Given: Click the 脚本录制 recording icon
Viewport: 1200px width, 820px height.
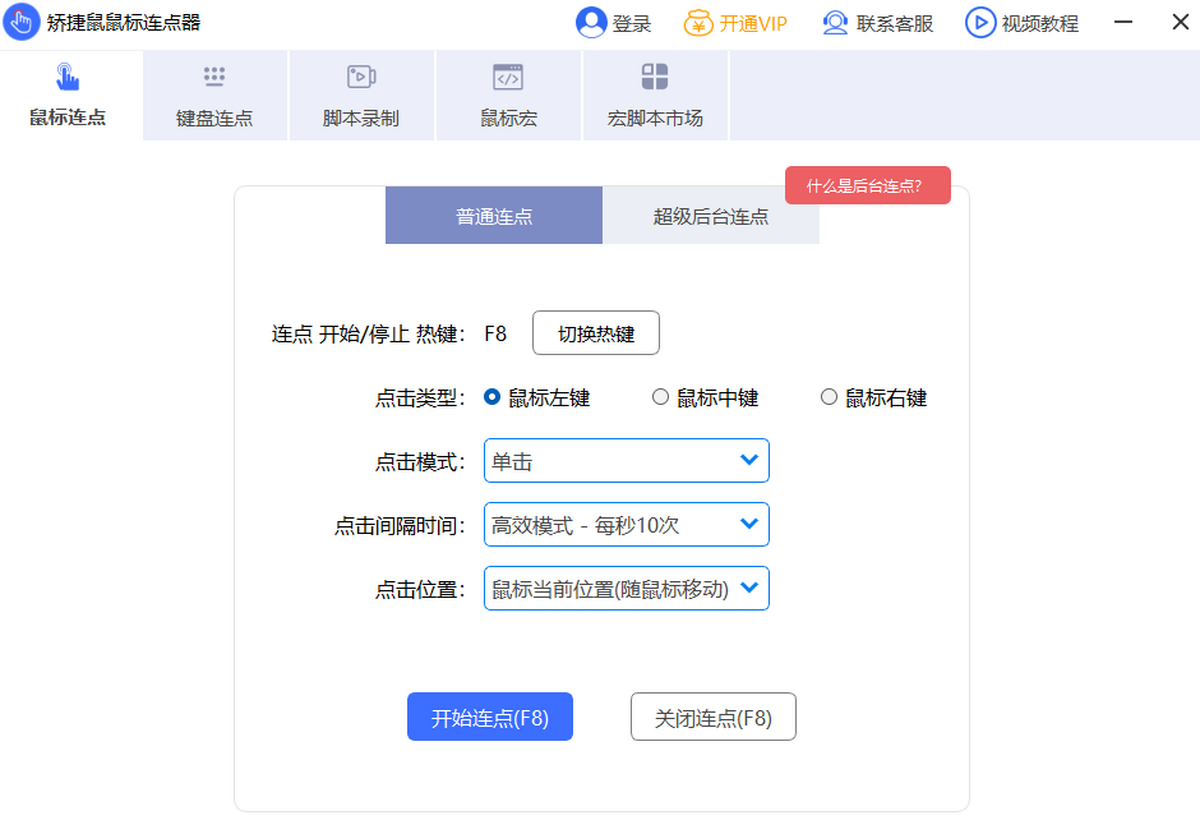Looking at the screenshot, I should coord(361,76).
